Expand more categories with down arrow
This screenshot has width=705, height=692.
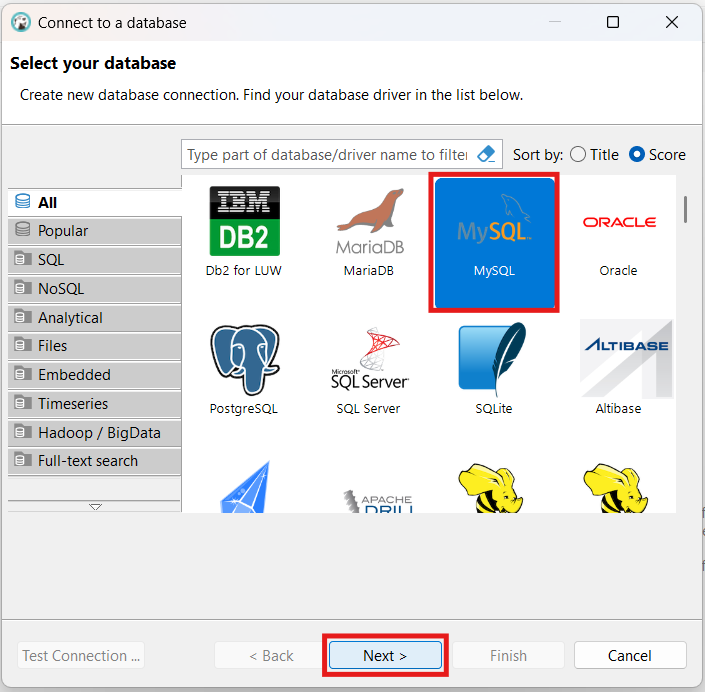click(95, 506)
